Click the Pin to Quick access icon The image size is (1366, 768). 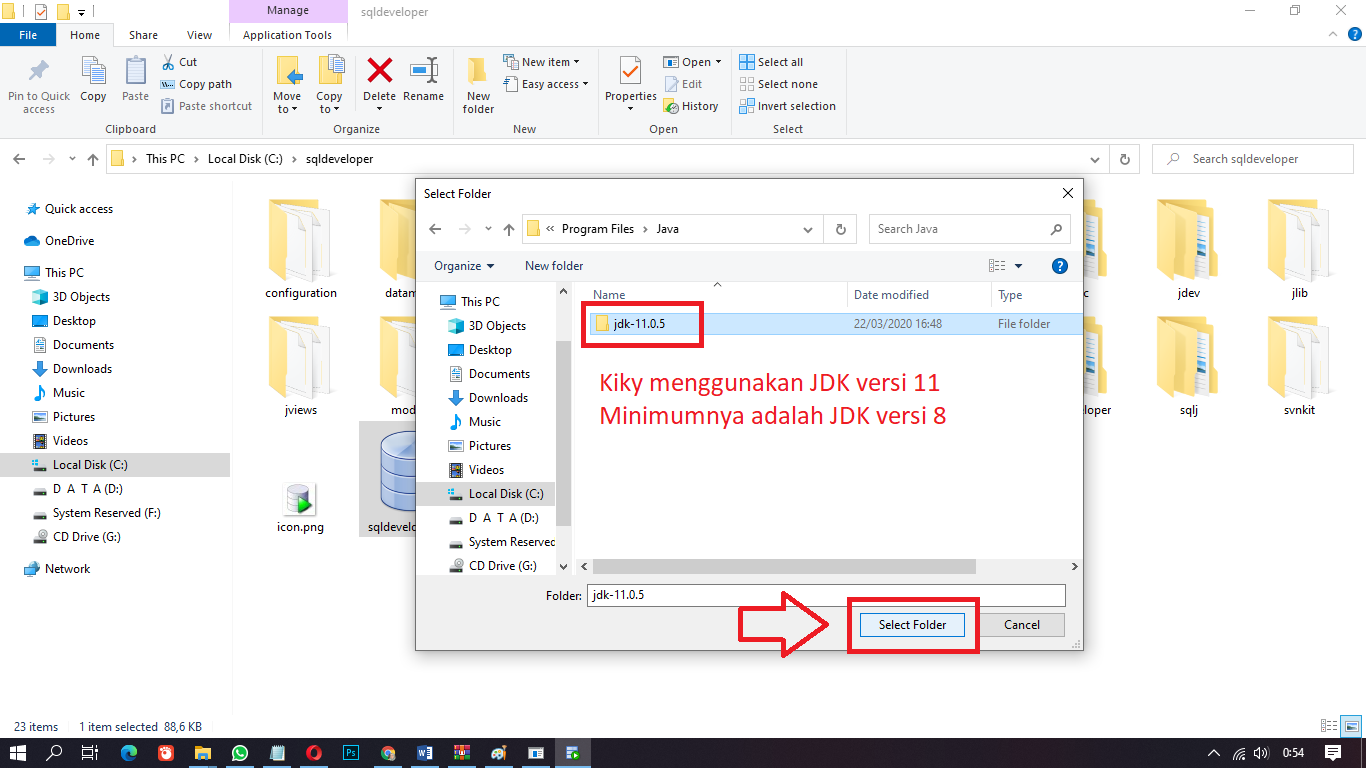coord(38,80)
